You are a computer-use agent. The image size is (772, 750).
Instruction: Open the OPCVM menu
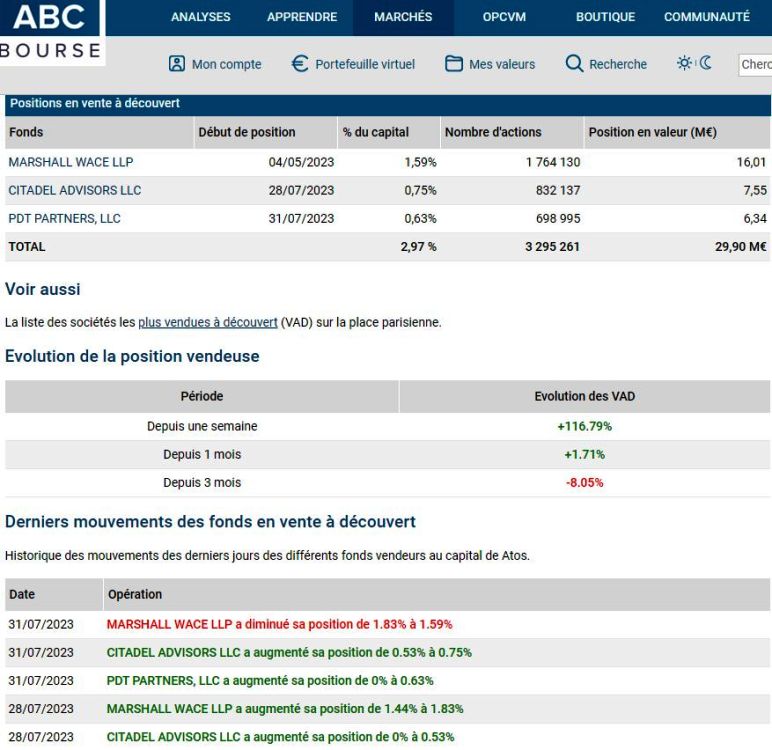click(x=504, y=17)
